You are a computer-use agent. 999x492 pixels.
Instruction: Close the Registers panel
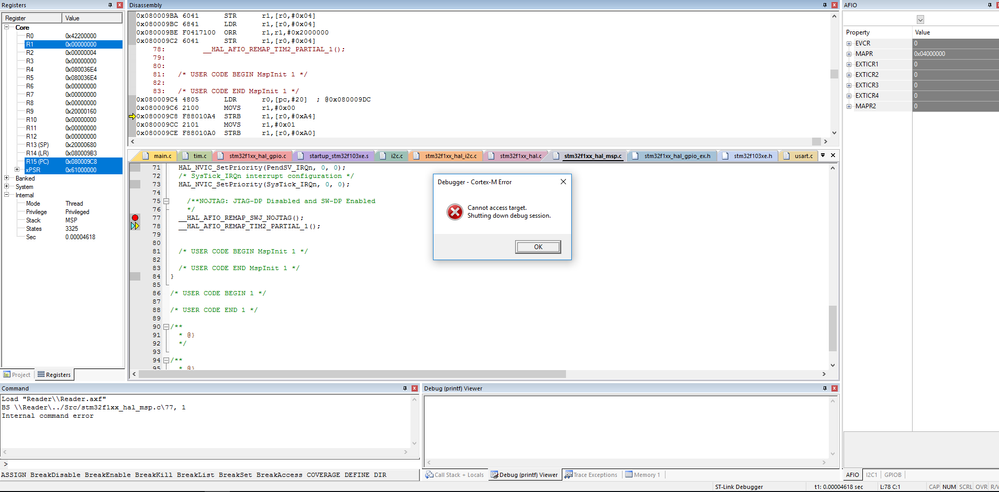pyautogui.click(x=120, y=4)
